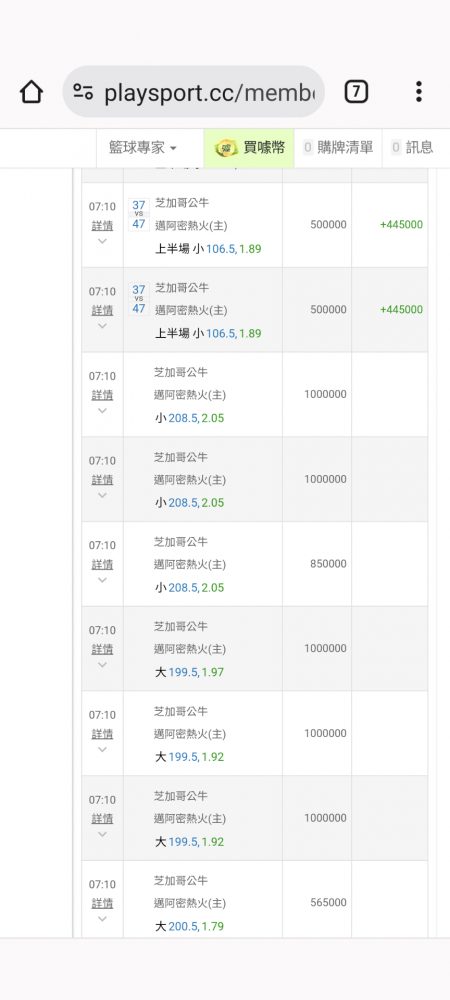Open the 籃球專家 dropdown menu
This screenshot has width=450, height=1000.
click(x=143, y=148)
